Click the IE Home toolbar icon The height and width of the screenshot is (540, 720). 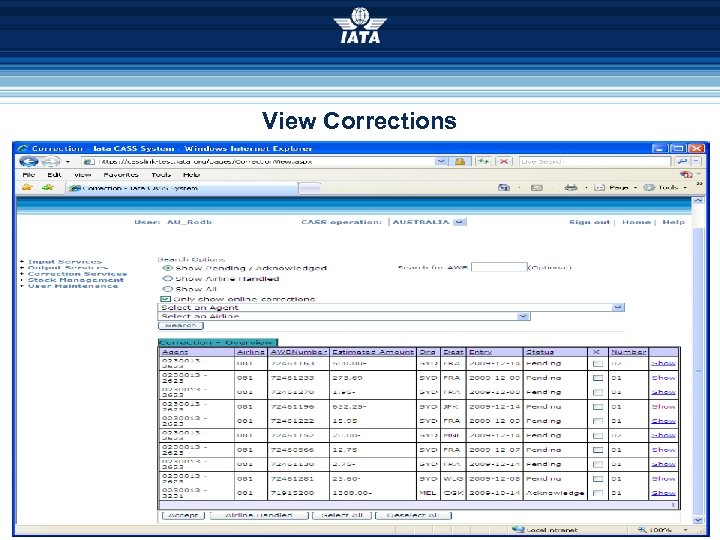[504, 187]
